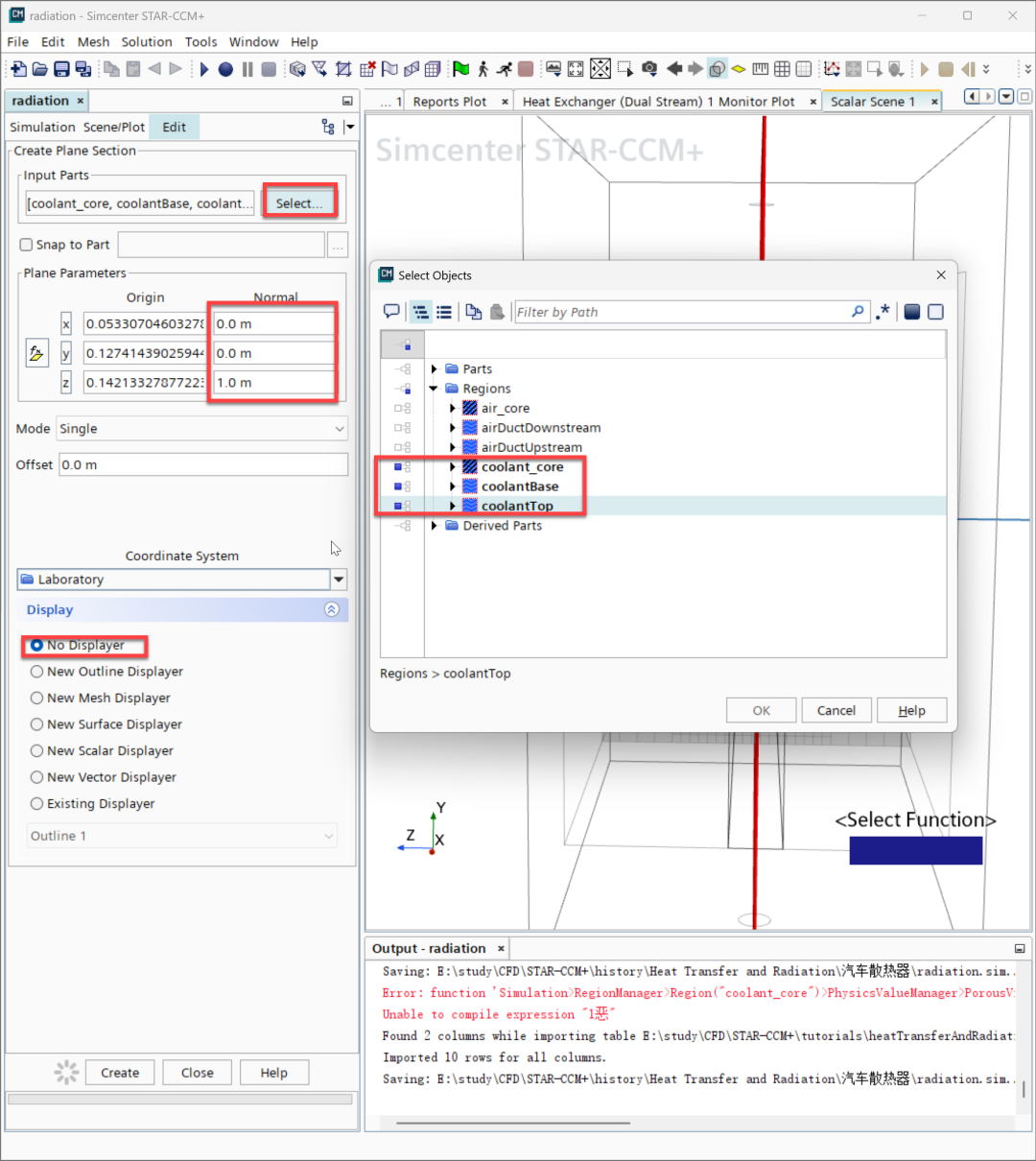Expand the air_core region node
The width and height of the screenshot is (1036, 1161).
point(453,409)
